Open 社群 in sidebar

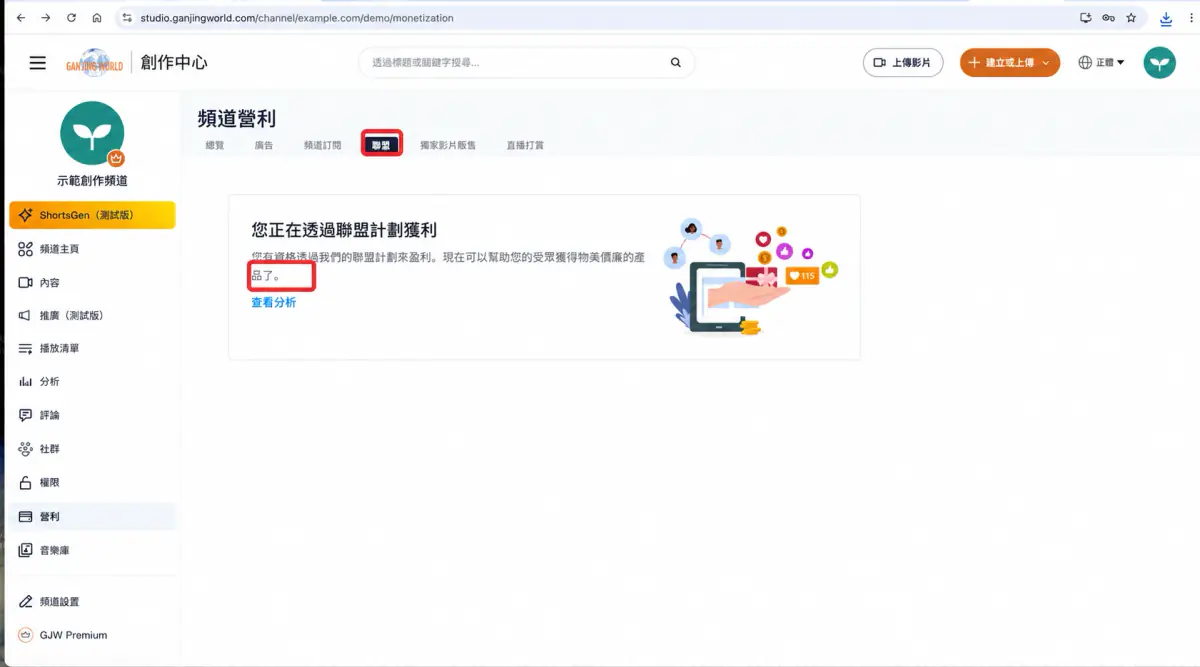click(92, 449)
